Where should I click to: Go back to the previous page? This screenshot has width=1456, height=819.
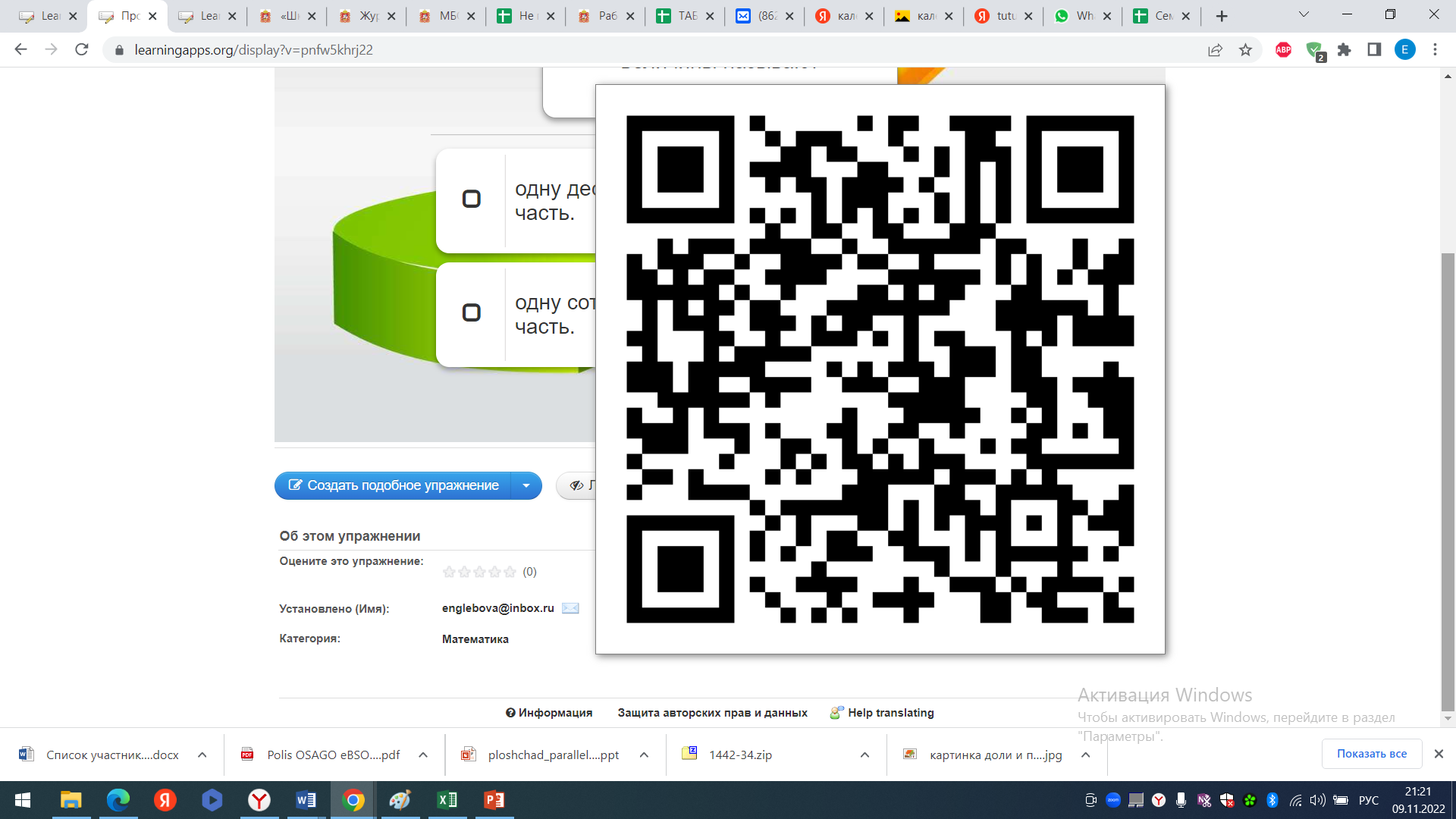point(20,50)
